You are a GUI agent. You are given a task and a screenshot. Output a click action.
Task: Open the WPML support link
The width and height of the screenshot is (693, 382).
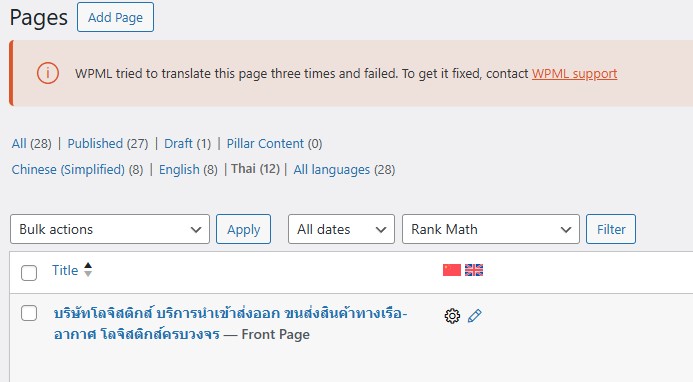tap(574, 73)
